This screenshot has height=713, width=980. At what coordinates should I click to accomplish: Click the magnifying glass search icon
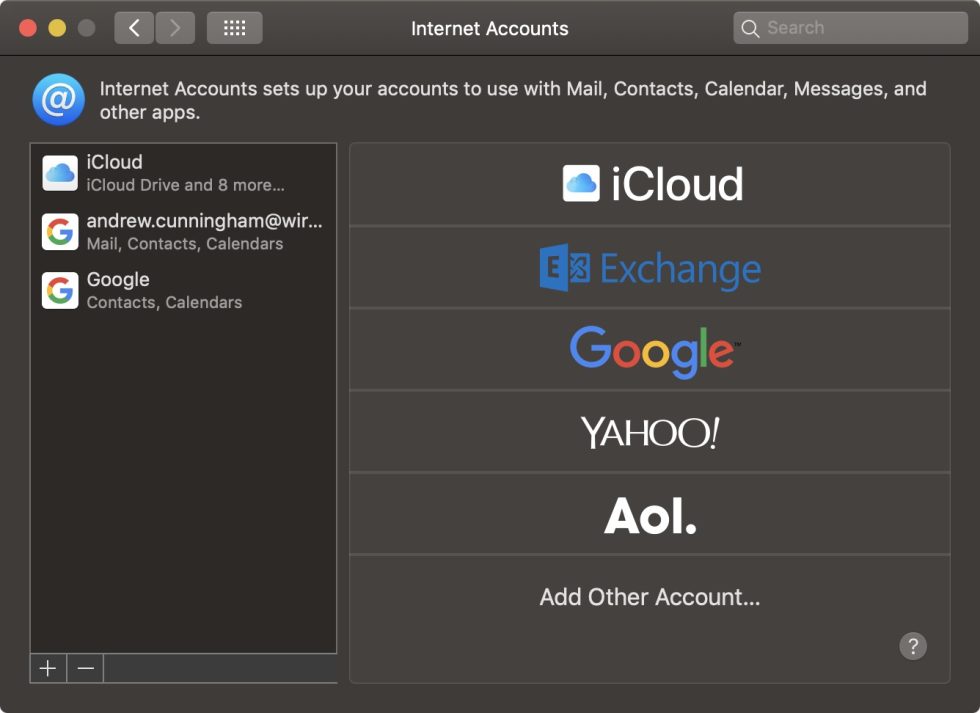[x=750, y=29]
